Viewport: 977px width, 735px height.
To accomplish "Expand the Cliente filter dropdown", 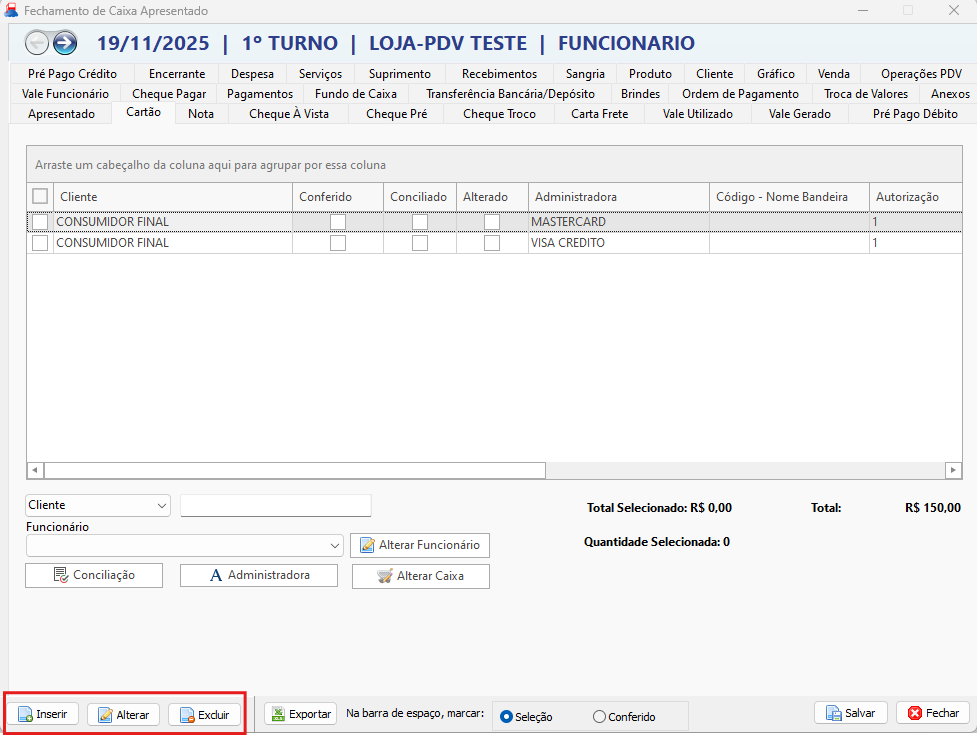I will (x=162, y=506).
